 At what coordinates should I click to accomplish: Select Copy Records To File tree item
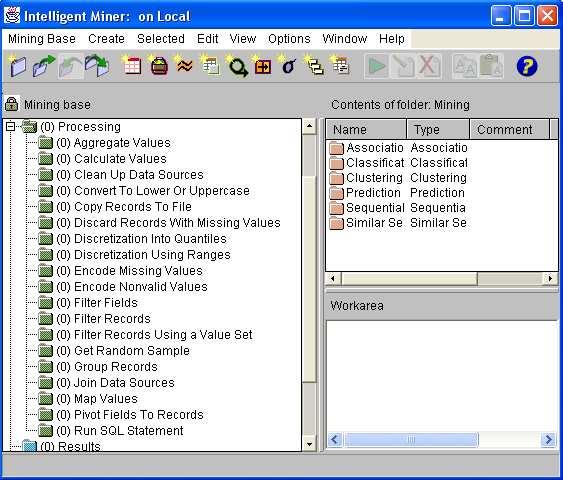(x=124, y=207)
